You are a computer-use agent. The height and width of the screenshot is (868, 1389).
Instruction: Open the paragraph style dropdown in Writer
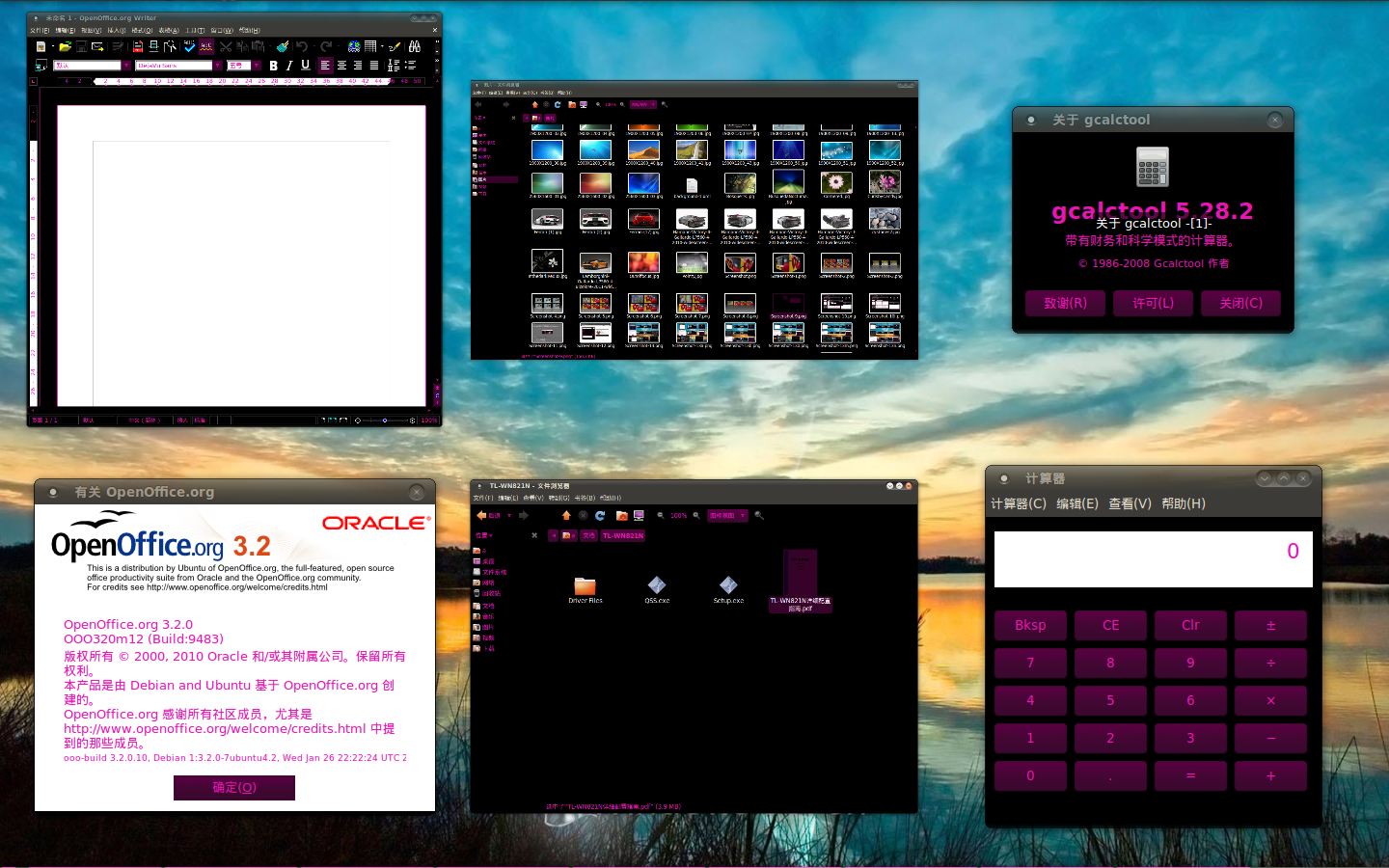click(126, 66)
